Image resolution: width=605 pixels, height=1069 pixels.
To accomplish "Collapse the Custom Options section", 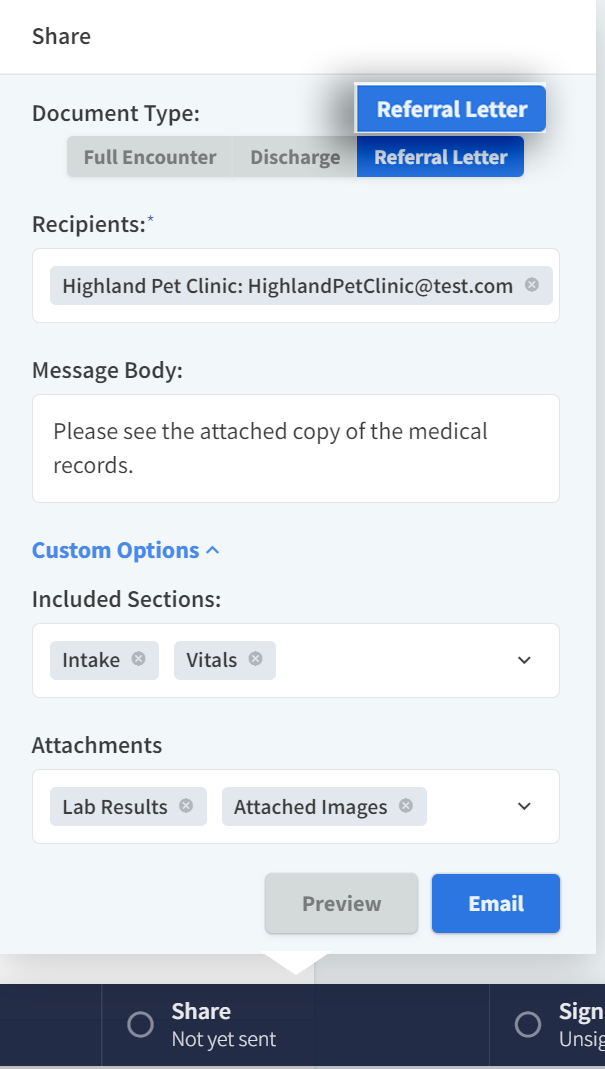I will (x=125, y=550).
